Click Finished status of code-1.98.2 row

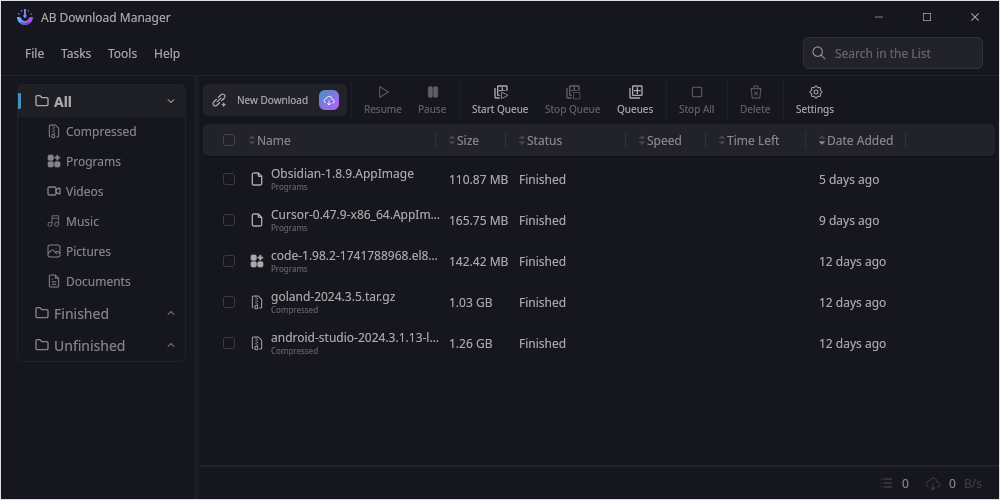(542, 261)
